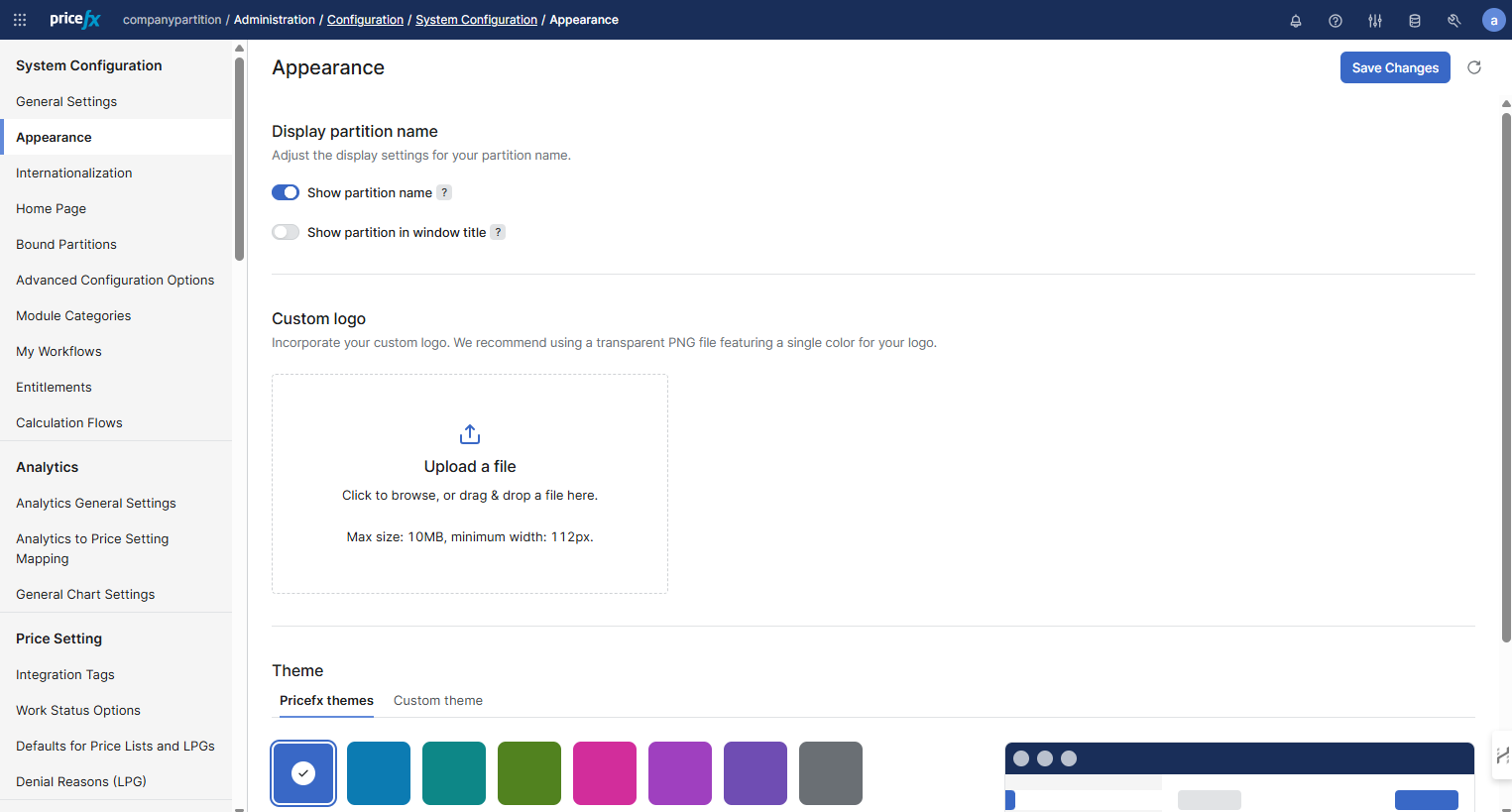This screenshot has height=812, width=1512.
Task: Enable Show partition in window title toggle
Action: (286, 232)
